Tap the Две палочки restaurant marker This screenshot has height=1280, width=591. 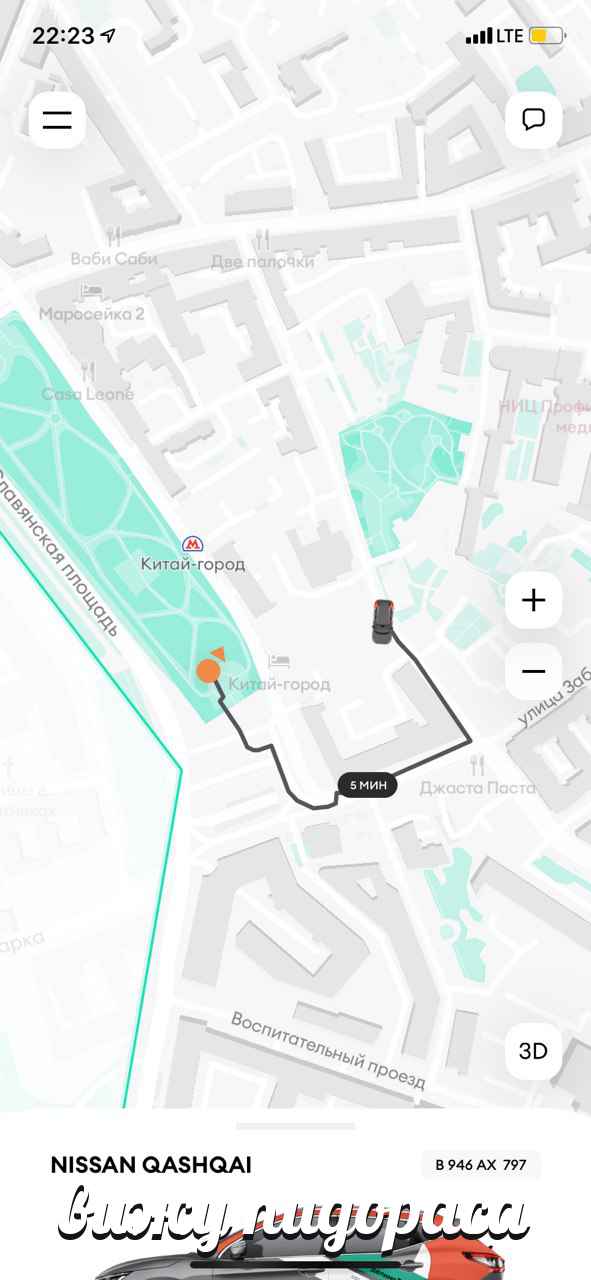(x=262, y=239)
